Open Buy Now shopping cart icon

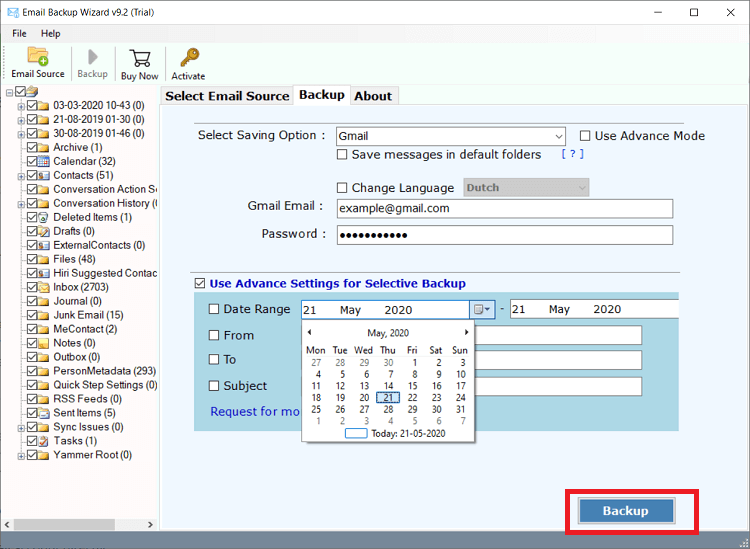[140, 58]
